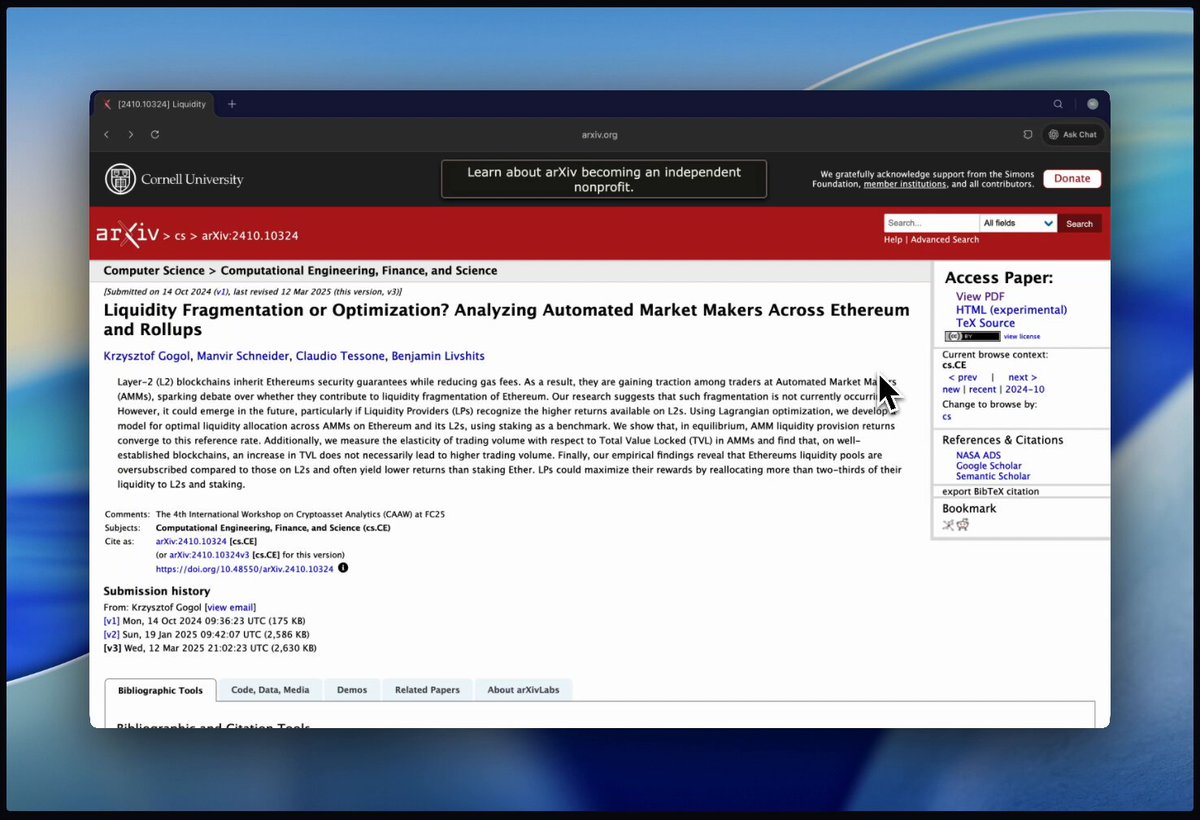
Task: Click the red Donate button
Action: tap(1072, 179)
